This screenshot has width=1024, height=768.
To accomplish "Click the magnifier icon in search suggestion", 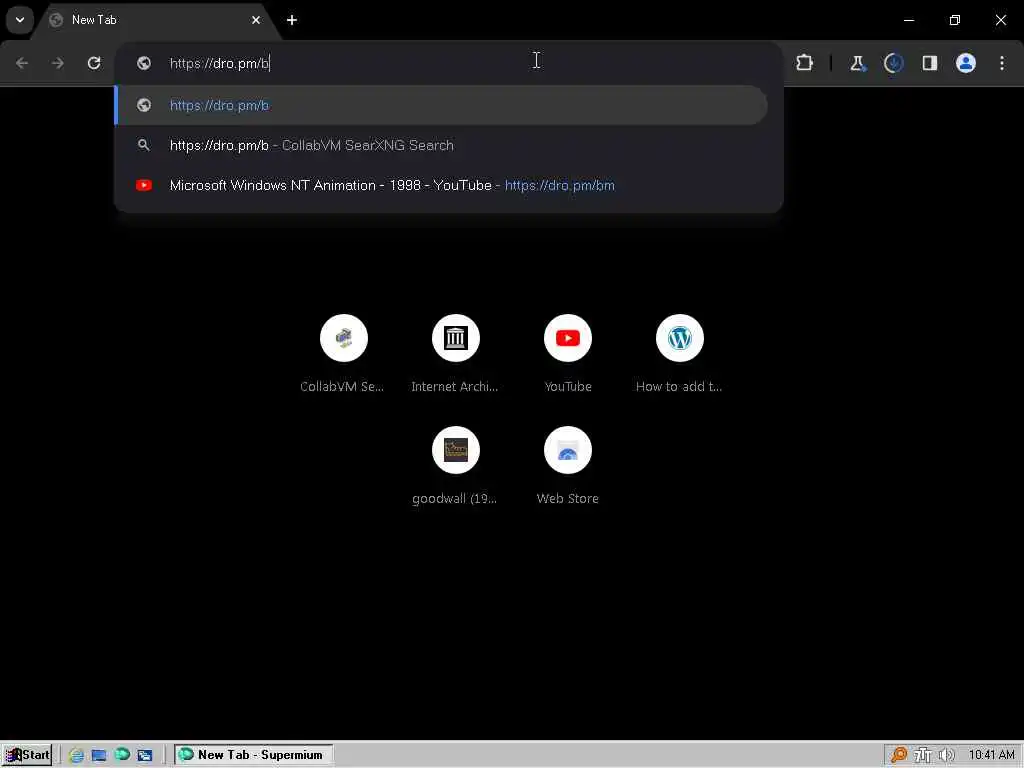I will (144, 145).
